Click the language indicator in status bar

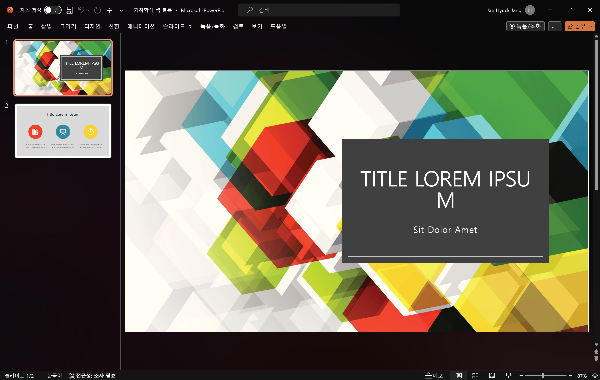pos(54,376)
